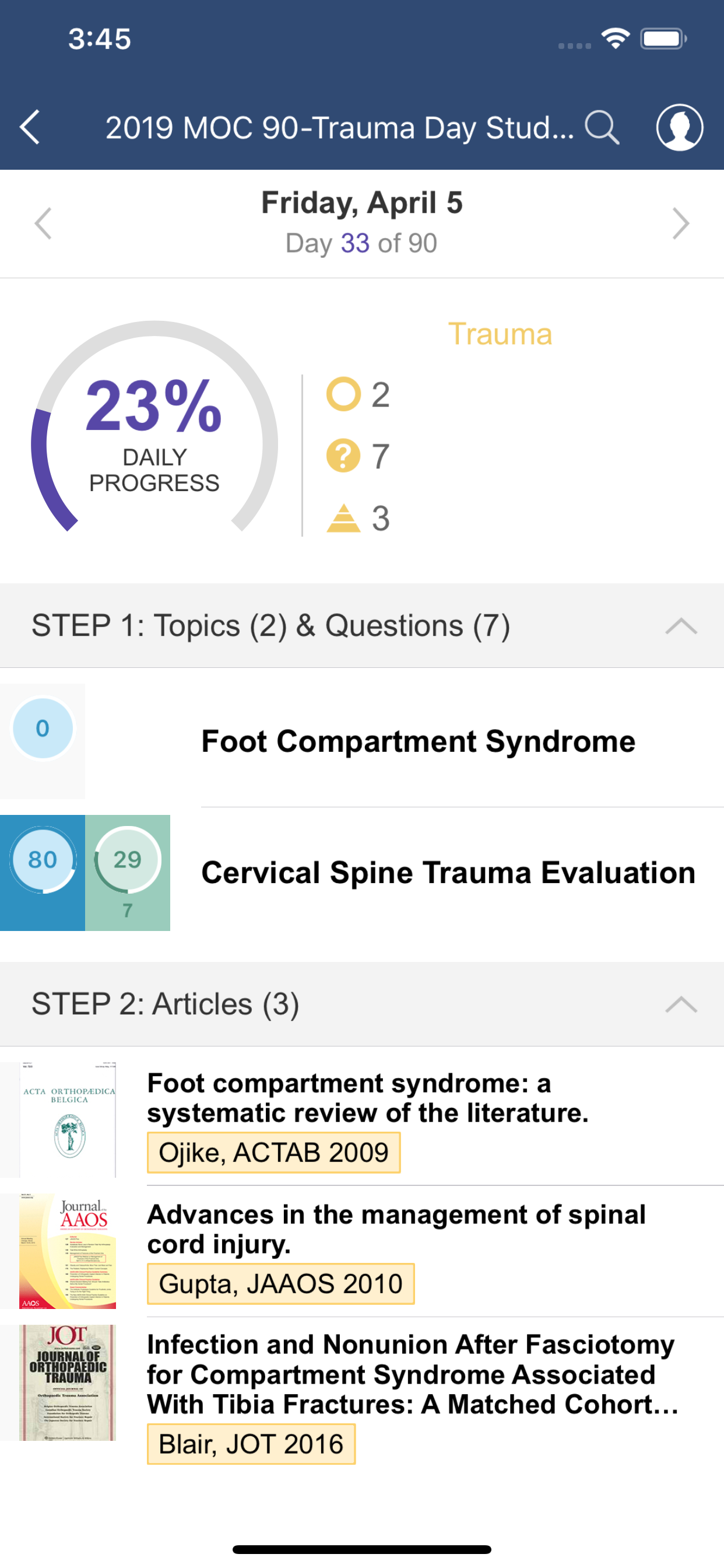Open the user profile icon
This screenshot has width=724, height=1568.
(x=679, y=127)
